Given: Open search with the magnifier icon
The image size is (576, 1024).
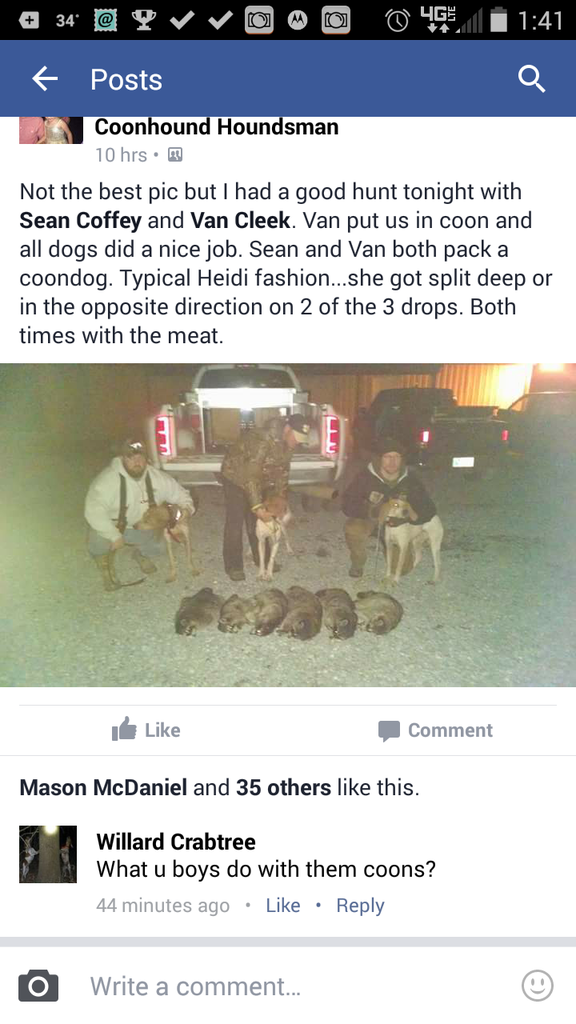Looking at the screenshot, I should click(x=532, y=79).
